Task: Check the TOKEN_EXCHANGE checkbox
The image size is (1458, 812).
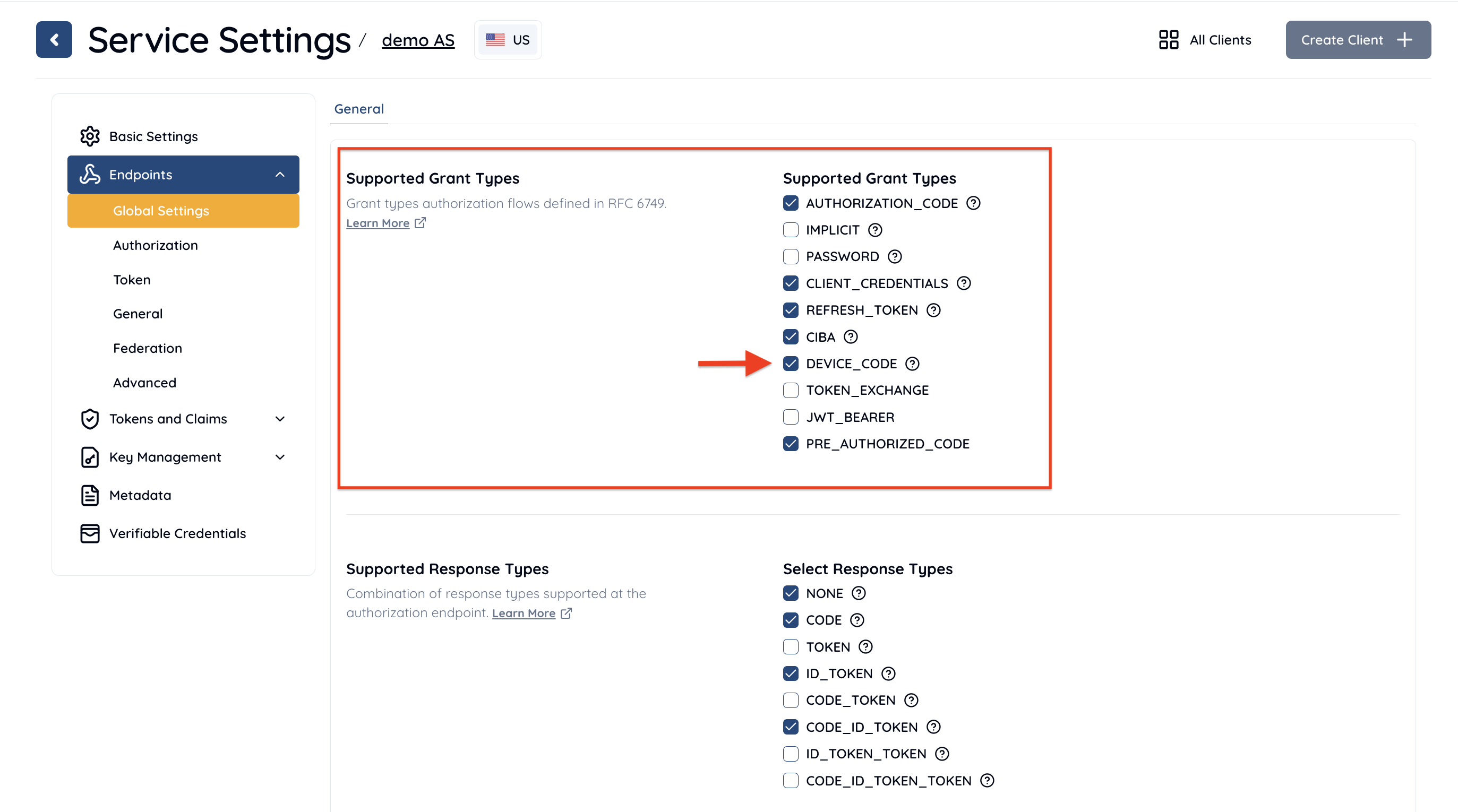Action: click(790, 391)
